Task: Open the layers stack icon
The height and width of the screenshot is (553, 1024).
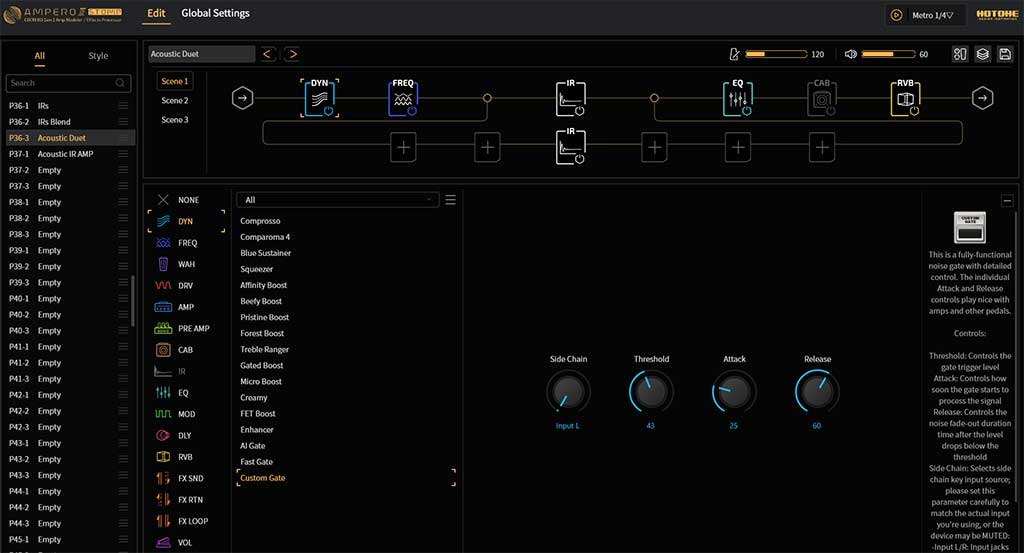Action: tap(982, 54)
